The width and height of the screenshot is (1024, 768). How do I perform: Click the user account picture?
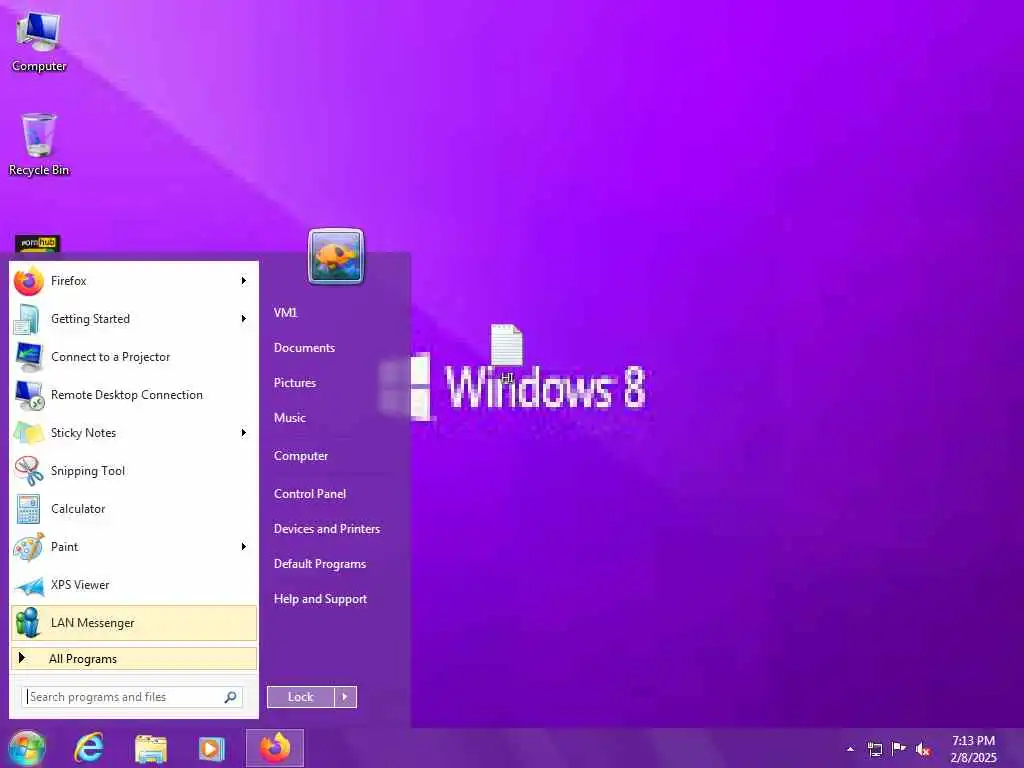pyautogui.click(x=336, y=256)
